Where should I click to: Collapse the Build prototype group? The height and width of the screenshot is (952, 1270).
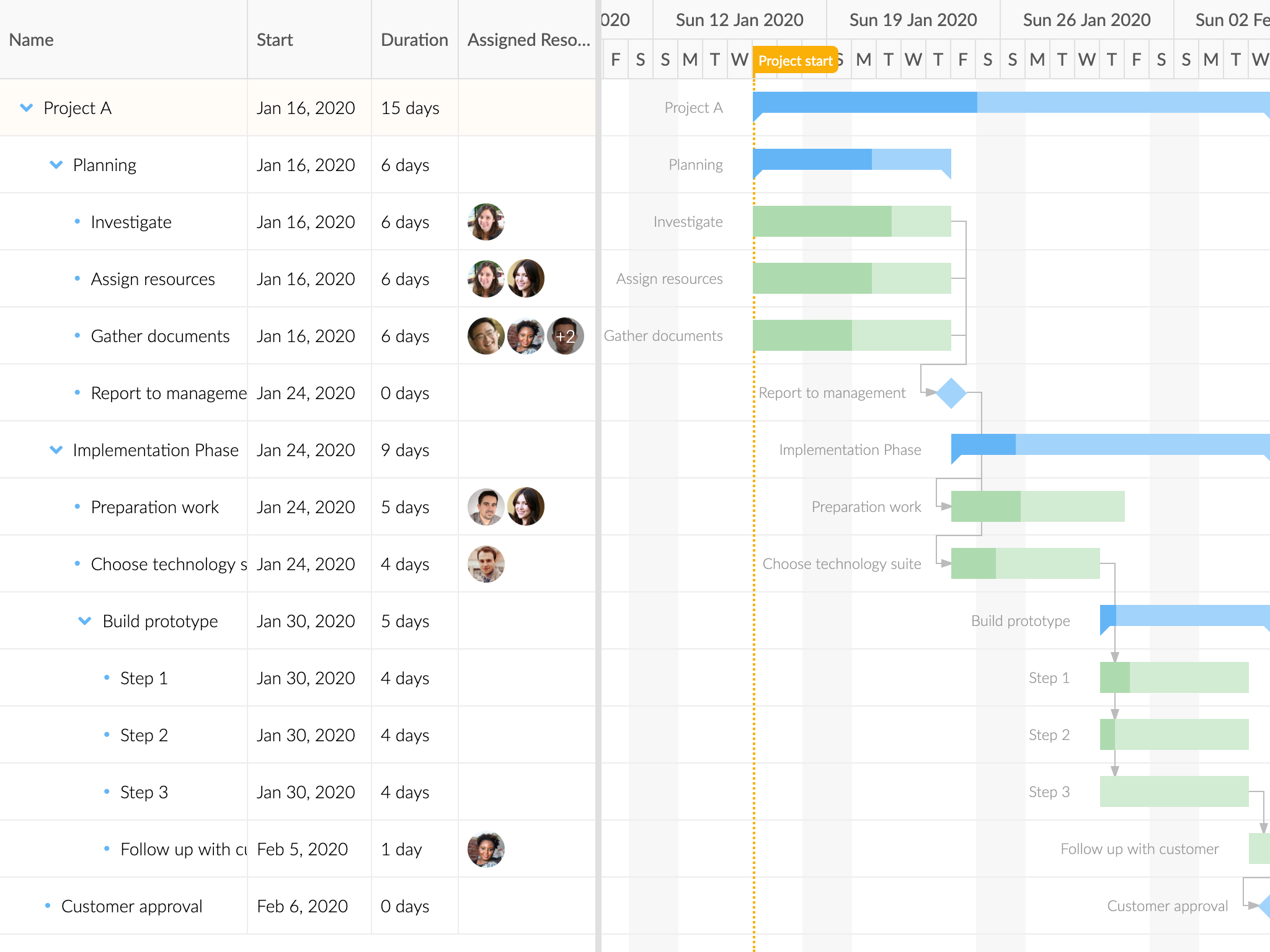pyautogui.click(x=85, y=621)
